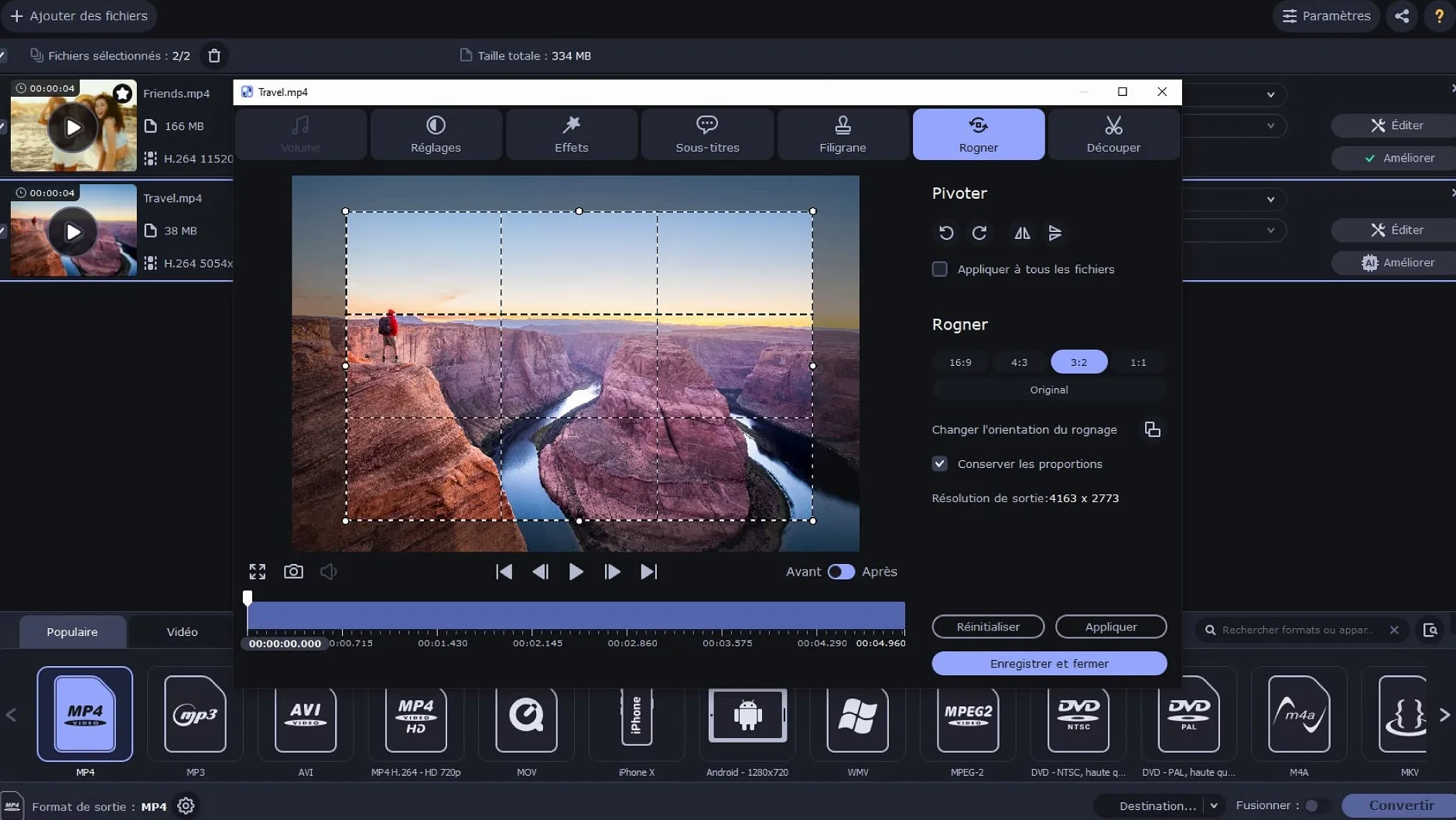This screenshot has height=820, width=1456.
Task: Switch to the Découper tab
Action: [x=1113, y=135]
